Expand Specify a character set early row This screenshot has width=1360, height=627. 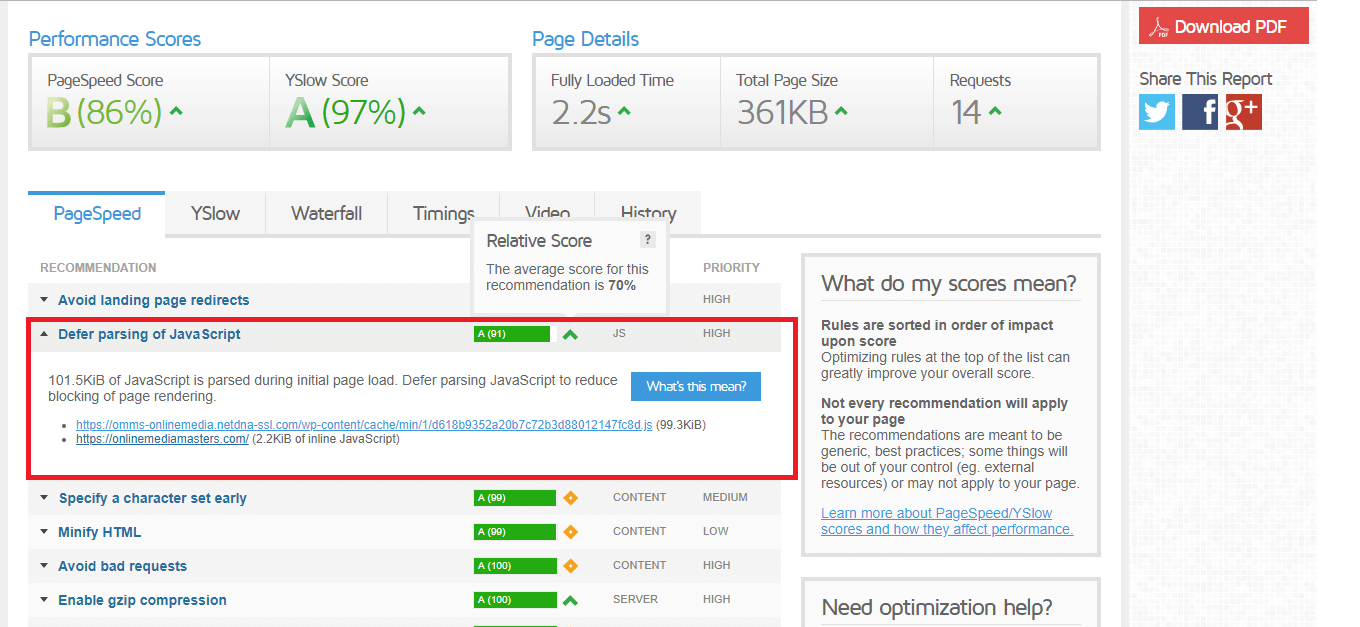pos(152,498)
